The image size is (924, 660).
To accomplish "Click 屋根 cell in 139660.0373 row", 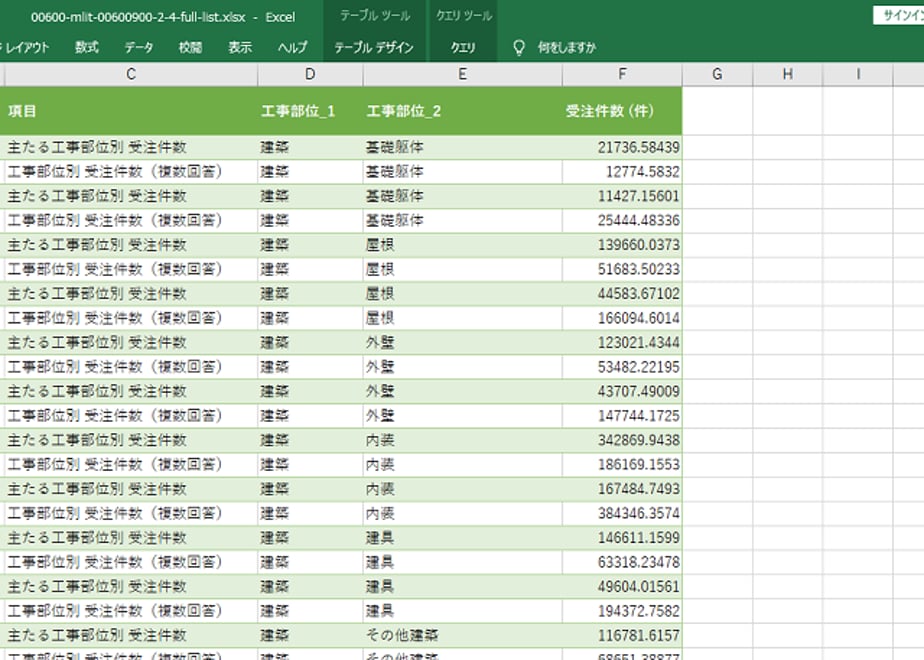I will 463,245.
